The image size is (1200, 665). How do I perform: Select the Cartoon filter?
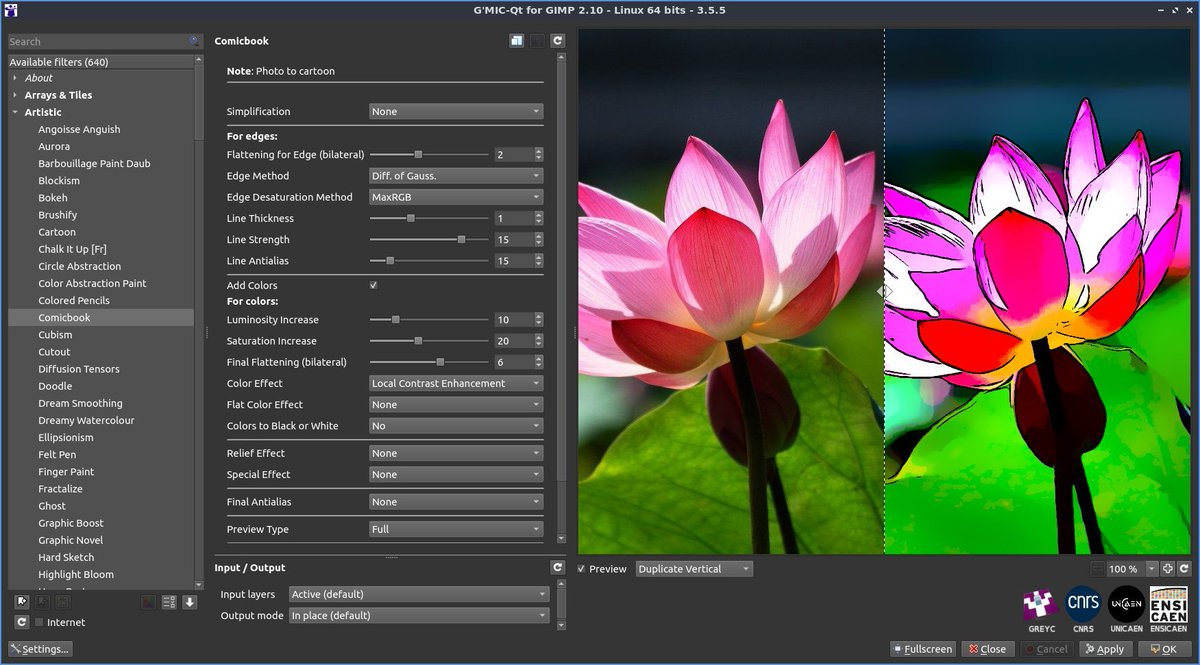click(x=57, y=232)
